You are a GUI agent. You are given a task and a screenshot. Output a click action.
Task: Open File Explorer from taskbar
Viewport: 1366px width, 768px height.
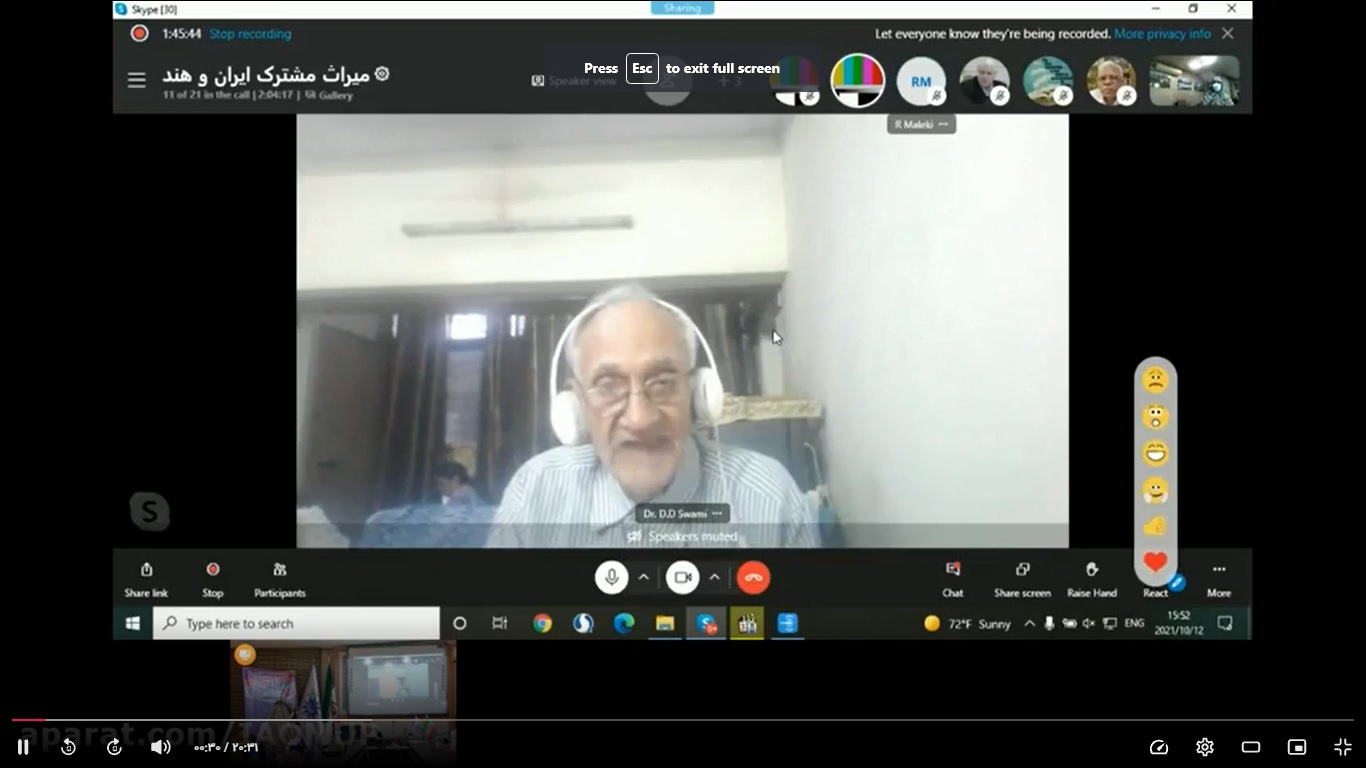point(665,623)
